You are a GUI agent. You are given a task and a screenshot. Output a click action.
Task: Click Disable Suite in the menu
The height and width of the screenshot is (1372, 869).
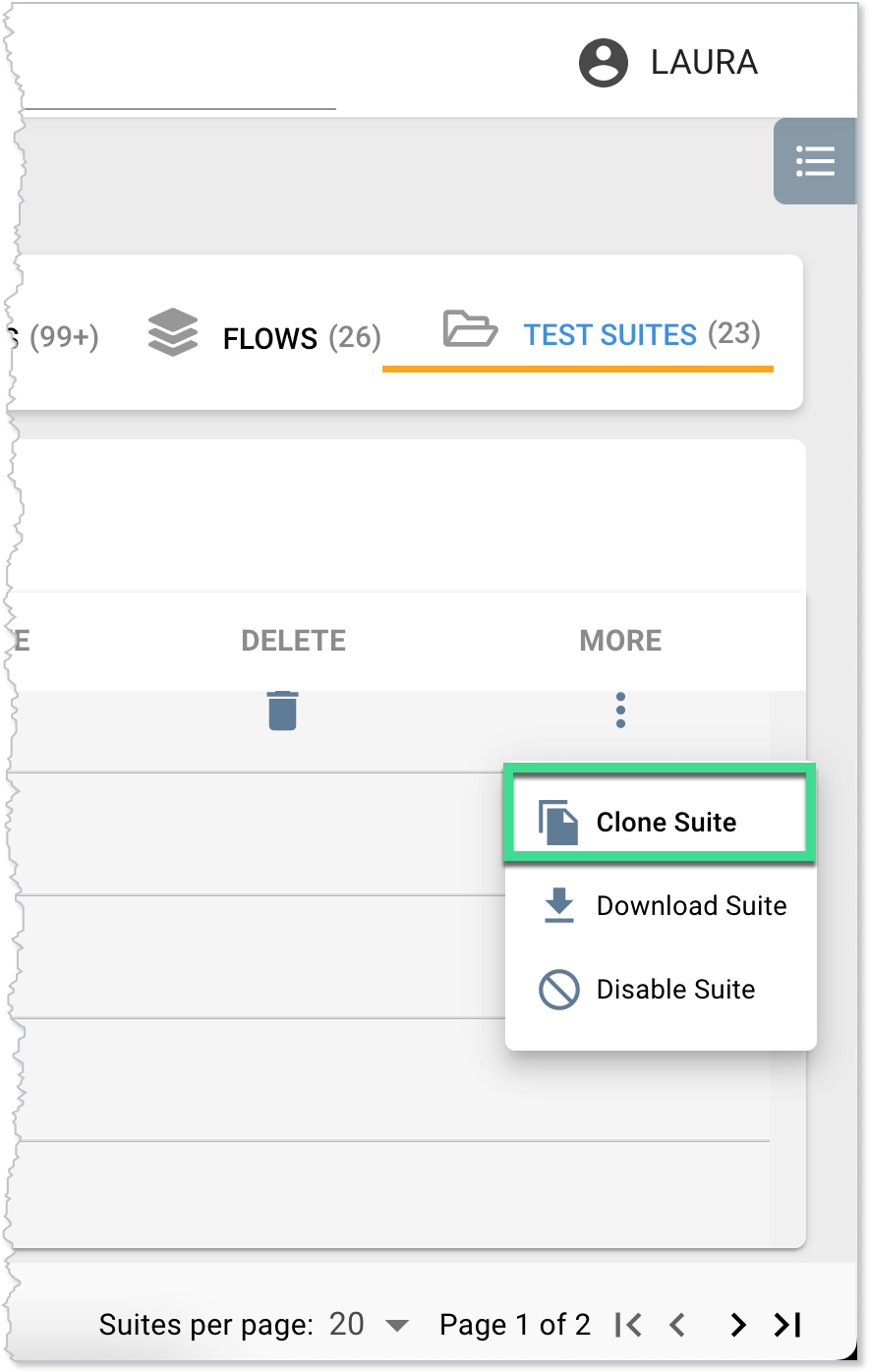tap(675, 990)
